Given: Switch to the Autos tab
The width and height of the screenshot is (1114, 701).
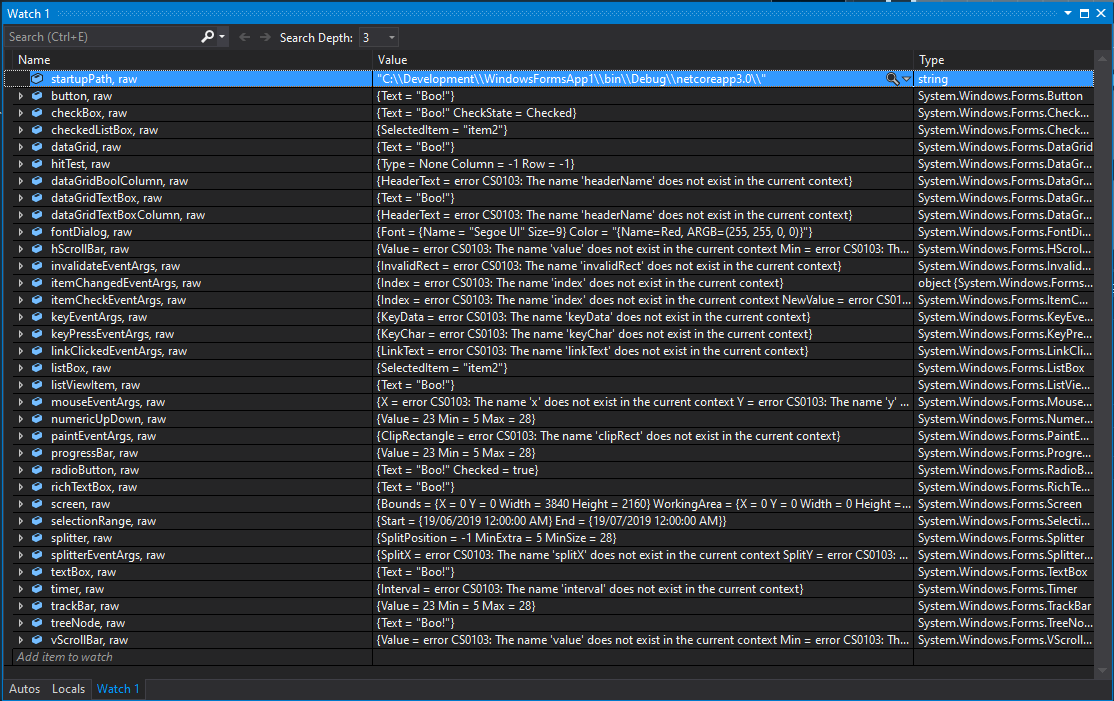Looking at the screenshot, I should coord(23,689).
